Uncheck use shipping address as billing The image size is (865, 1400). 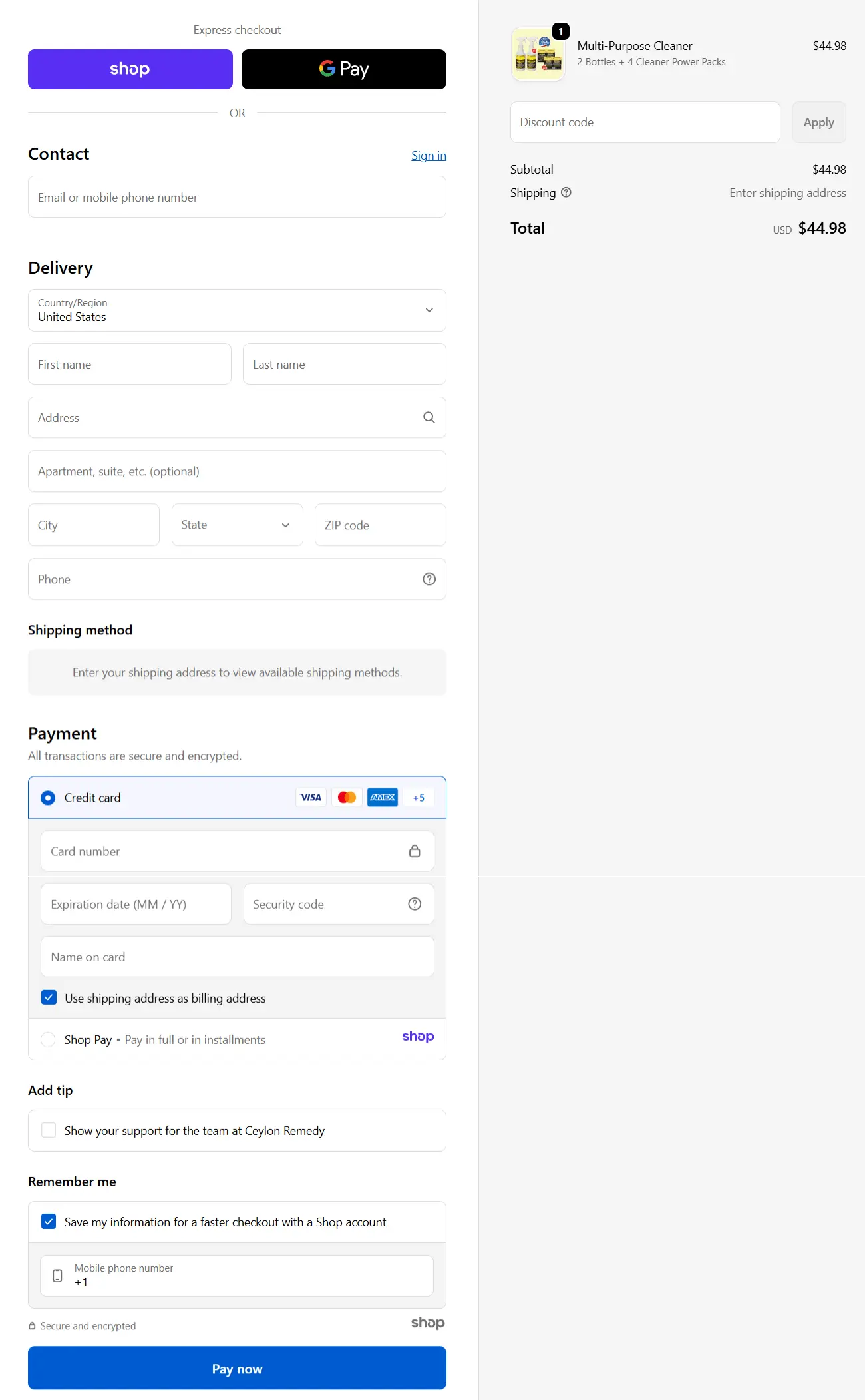49,997
